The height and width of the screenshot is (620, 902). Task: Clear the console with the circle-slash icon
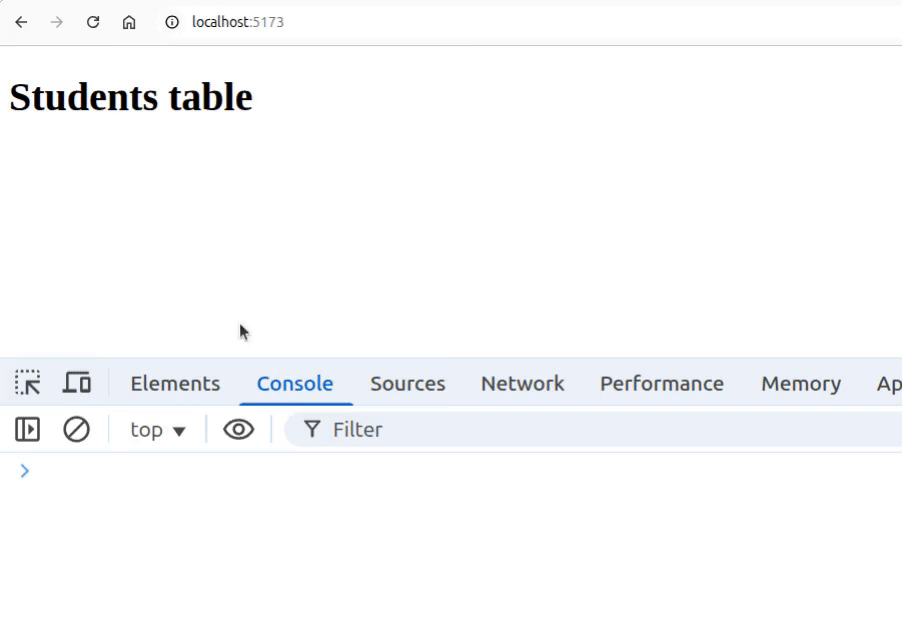click(78, 429)
